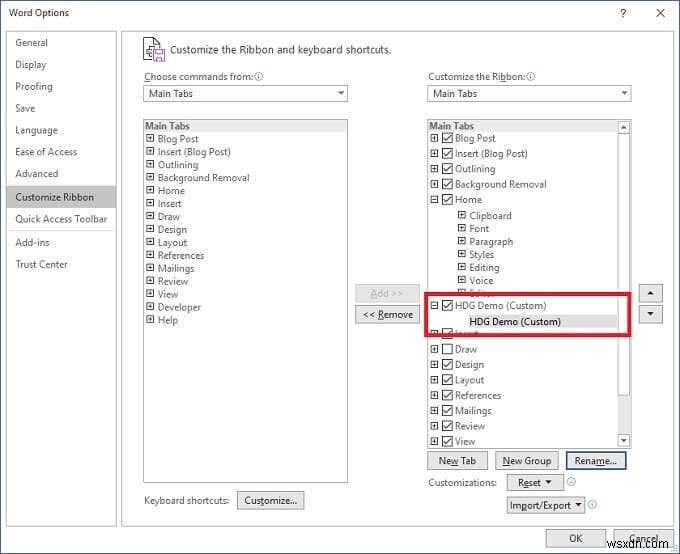The image size is (680, 554).
Task: Move selected item down with arrow button
Action: [x=650, y=314]
